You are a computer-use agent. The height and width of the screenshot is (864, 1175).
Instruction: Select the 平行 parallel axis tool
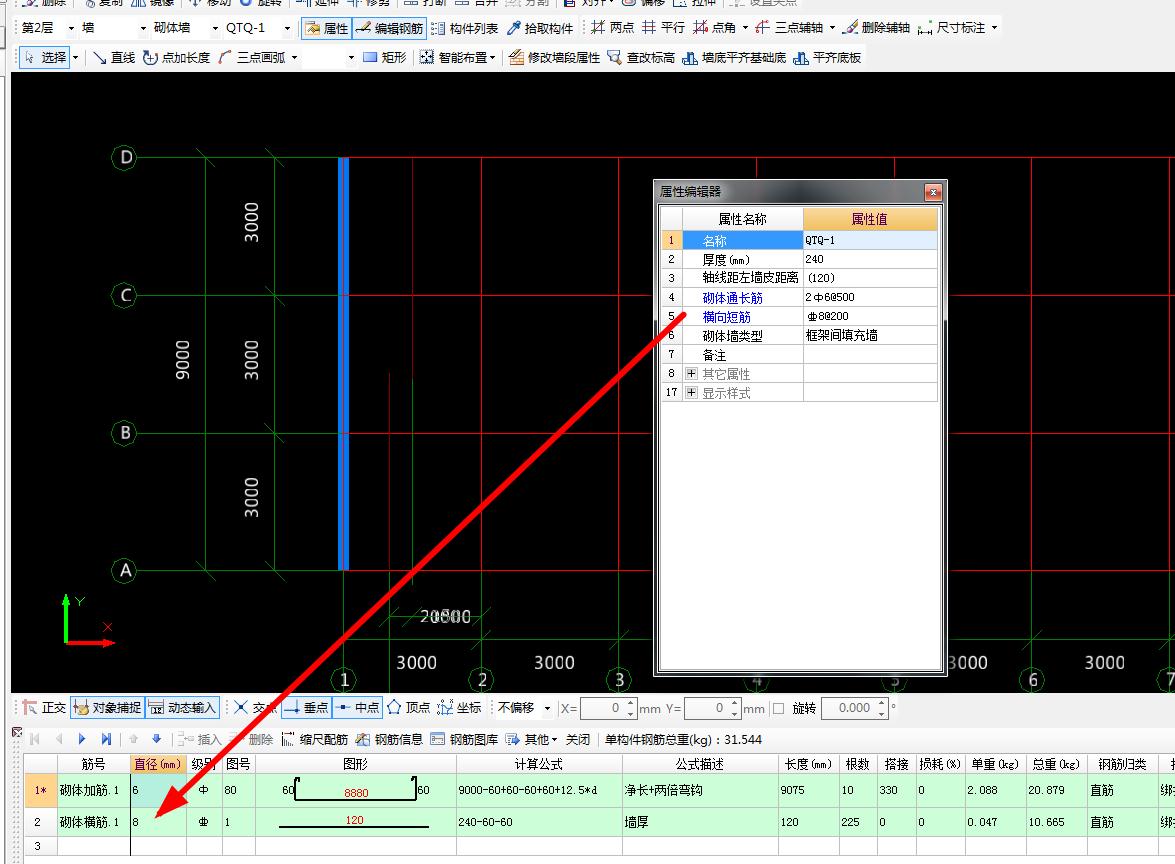click(x=664, y=28)
